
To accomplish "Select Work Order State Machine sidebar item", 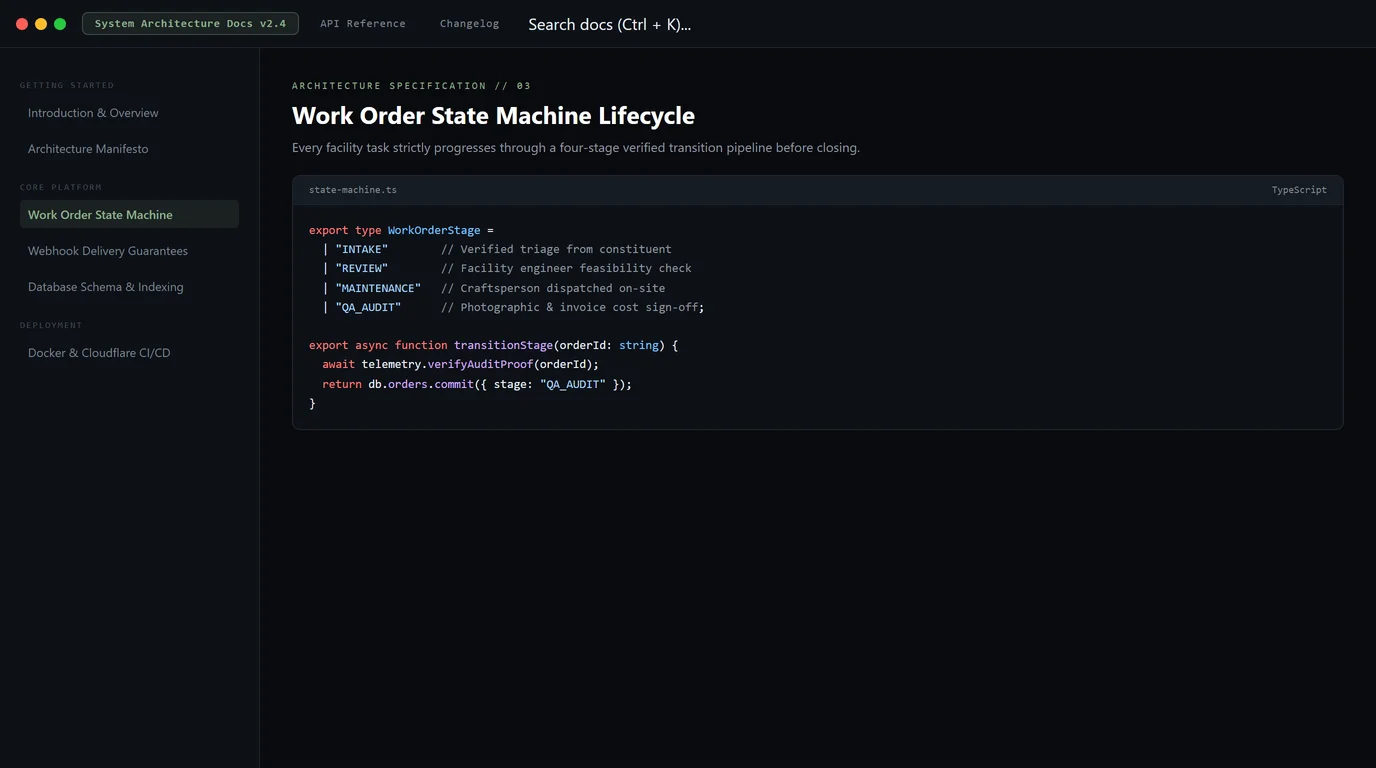I will click(x=129, y=215).
